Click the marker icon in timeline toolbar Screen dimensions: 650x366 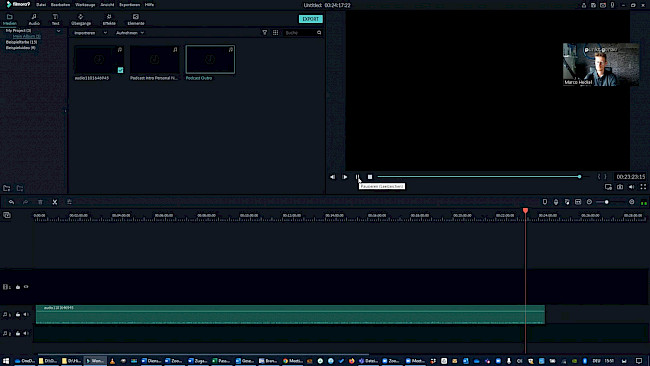(545, 202)
